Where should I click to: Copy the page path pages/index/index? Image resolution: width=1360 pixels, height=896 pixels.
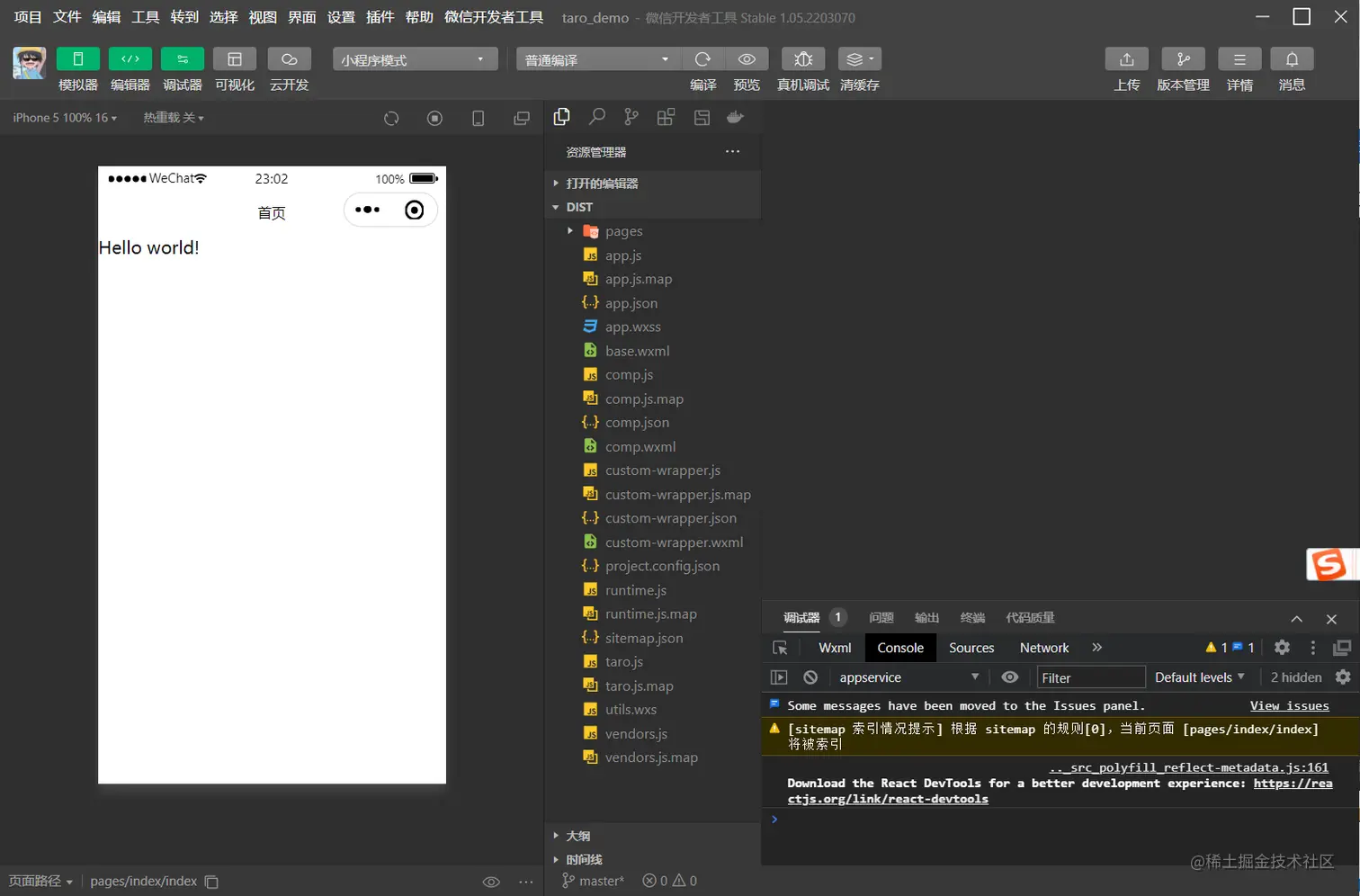211,882
